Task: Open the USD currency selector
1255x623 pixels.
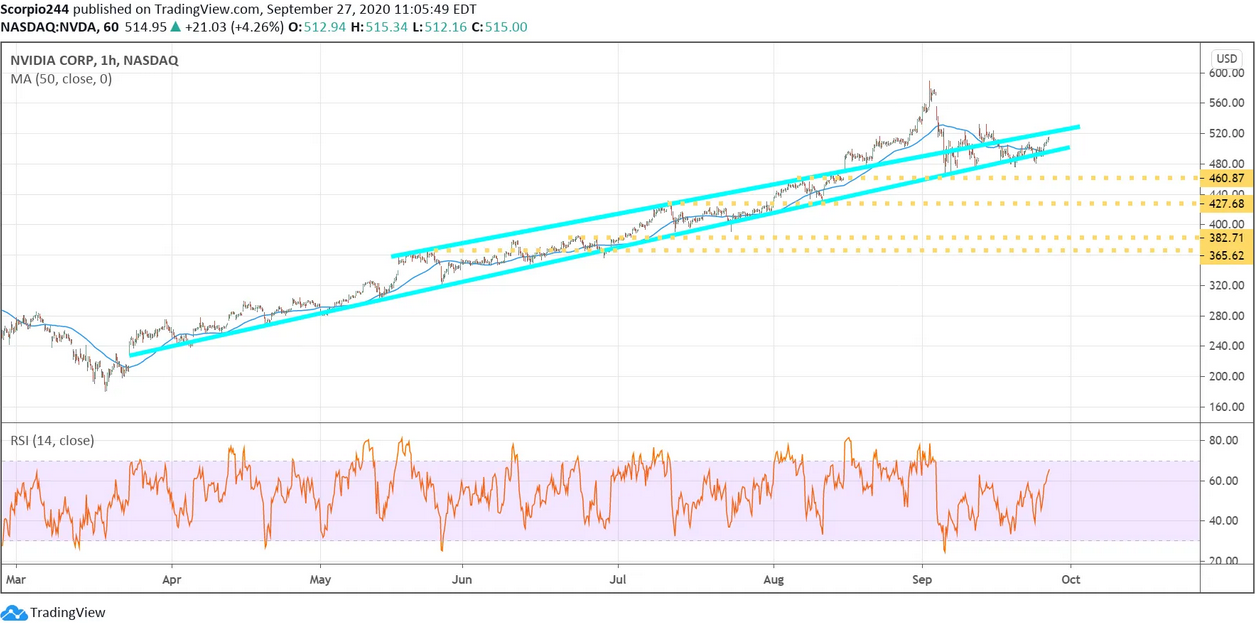Action: [1226, 59]
